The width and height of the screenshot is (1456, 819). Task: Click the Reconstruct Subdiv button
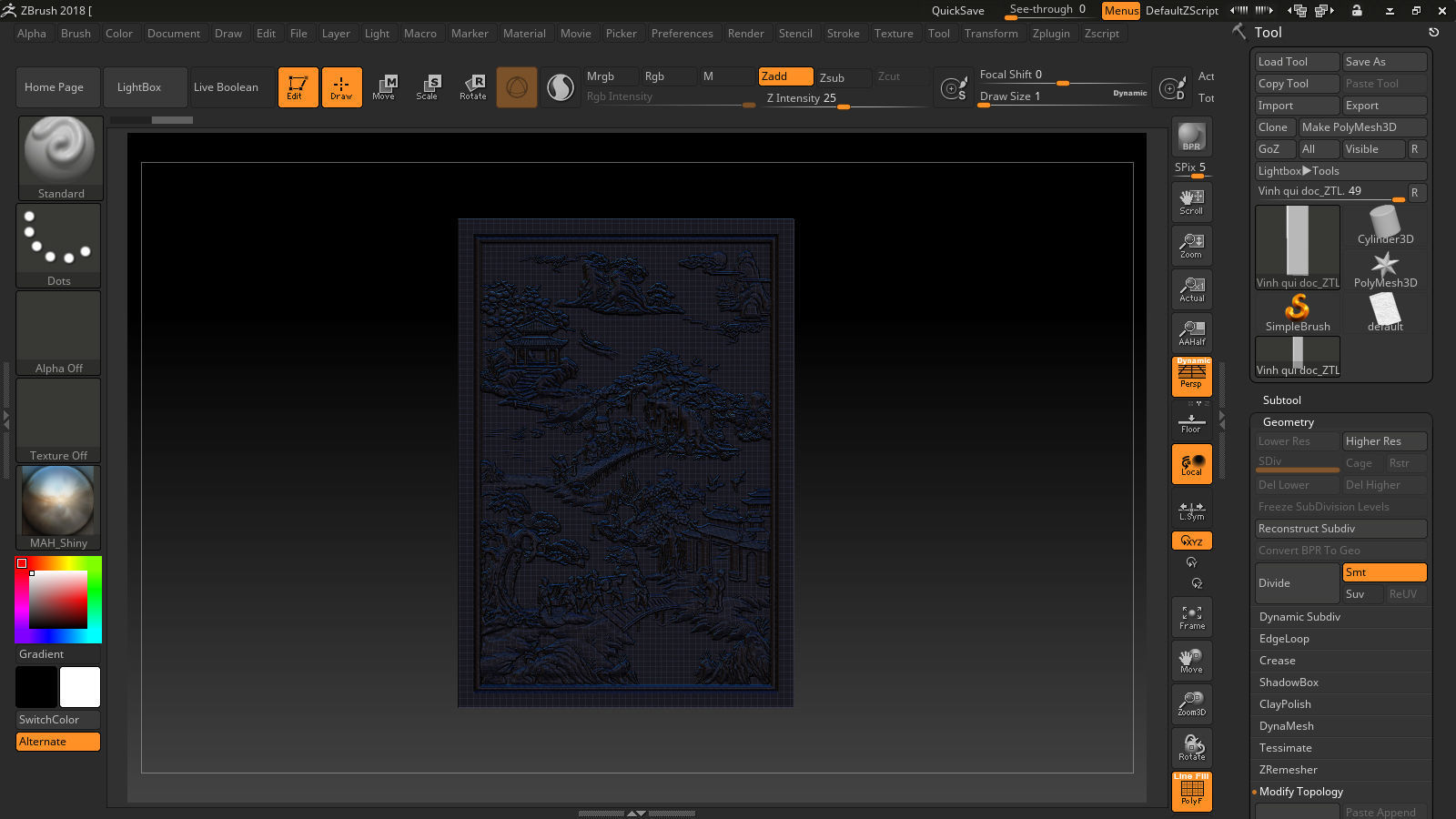[1340, 529]
